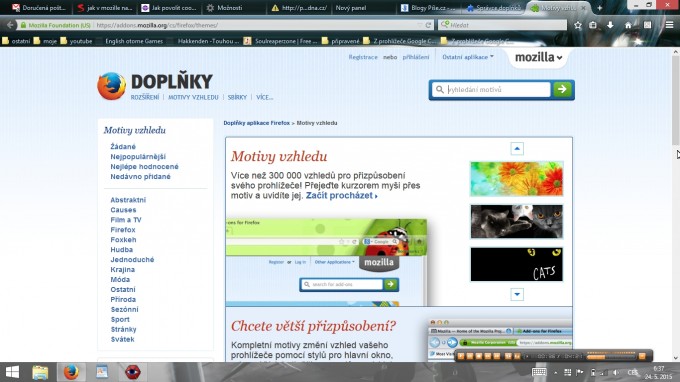
Task: Open the VÍCE... menu
Action: tap(265, 97)
